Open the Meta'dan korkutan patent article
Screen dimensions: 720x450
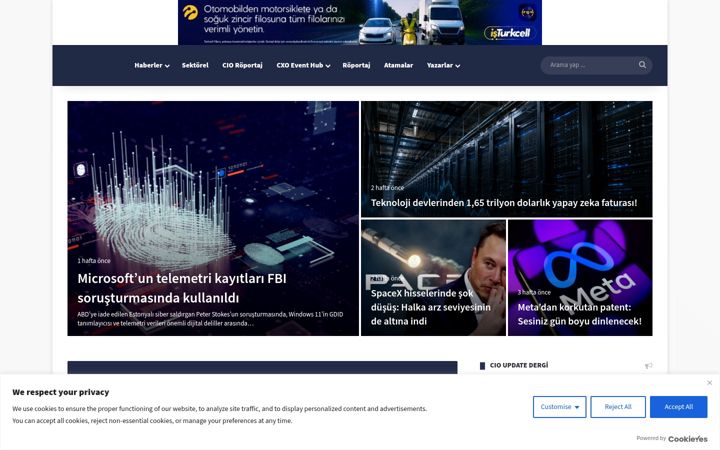tap(579, 314)
